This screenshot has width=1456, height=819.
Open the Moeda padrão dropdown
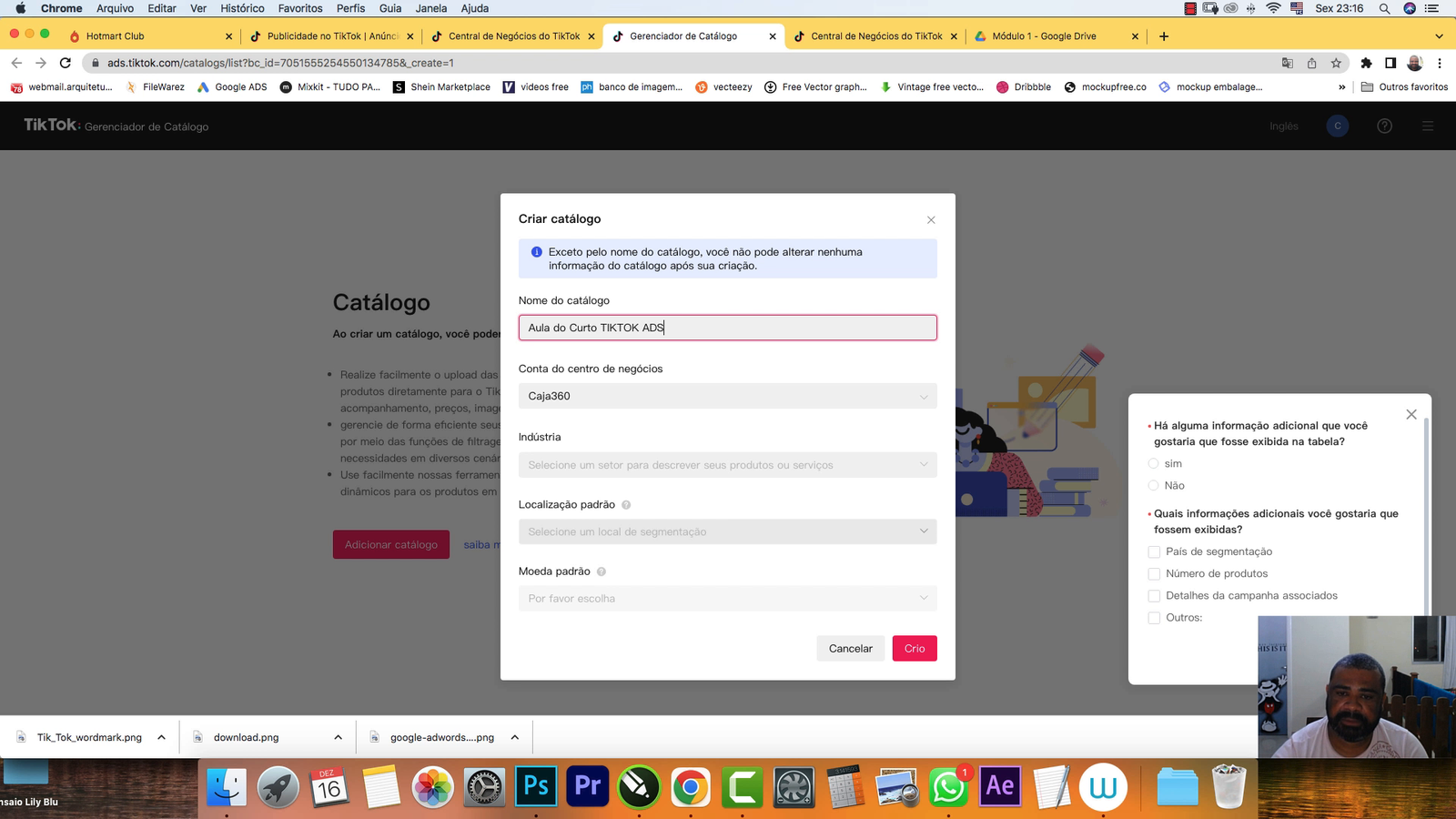coord(727,599)
